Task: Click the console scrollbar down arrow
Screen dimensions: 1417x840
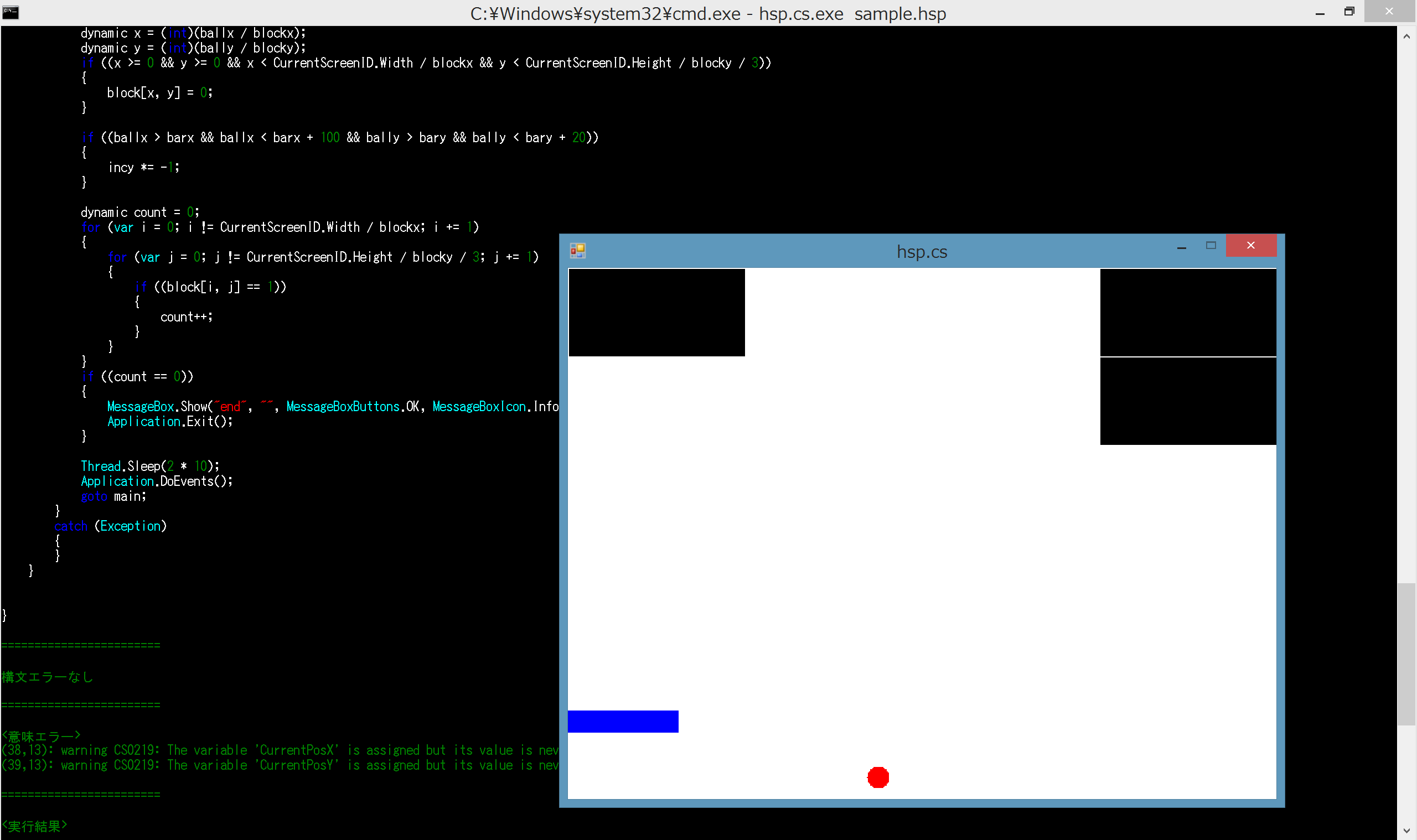Action: pyautogui.click(x=1407, y=831)
